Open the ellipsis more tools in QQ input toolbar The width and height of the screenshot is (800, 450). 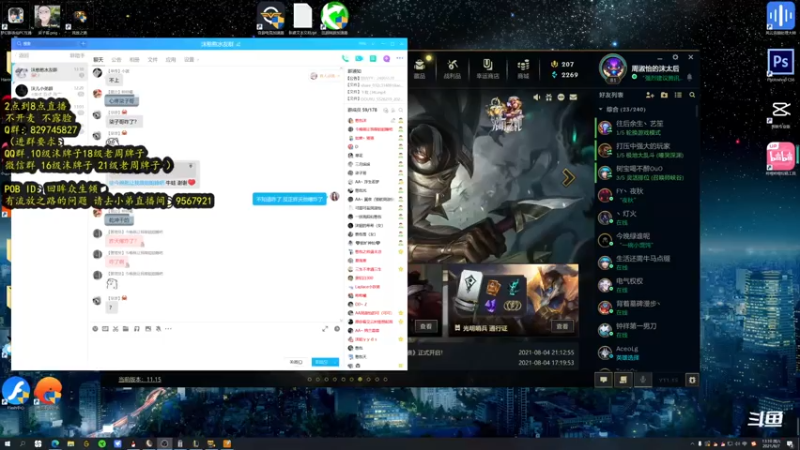pos(168,329)
